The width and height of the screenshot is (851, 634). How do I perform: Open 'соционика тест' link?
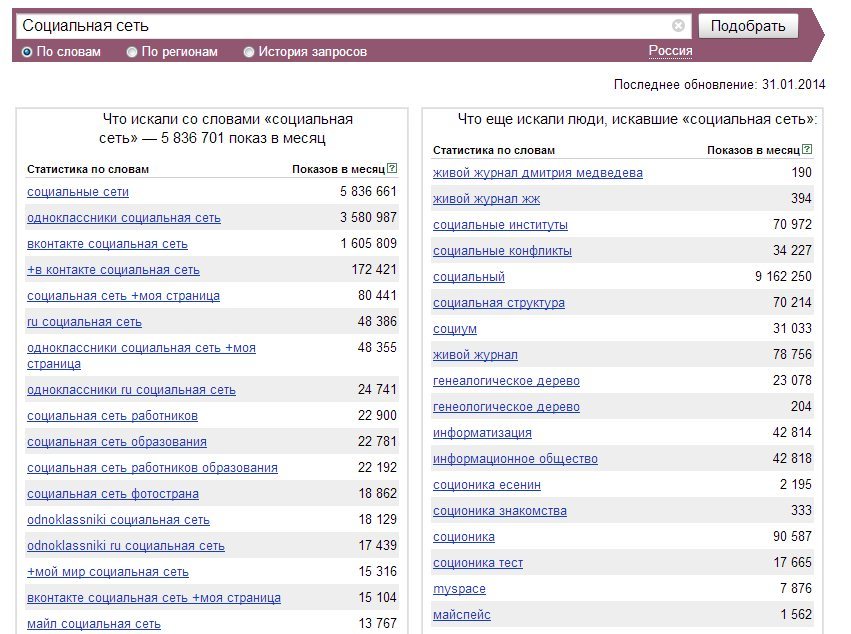(x=478, y=563)
